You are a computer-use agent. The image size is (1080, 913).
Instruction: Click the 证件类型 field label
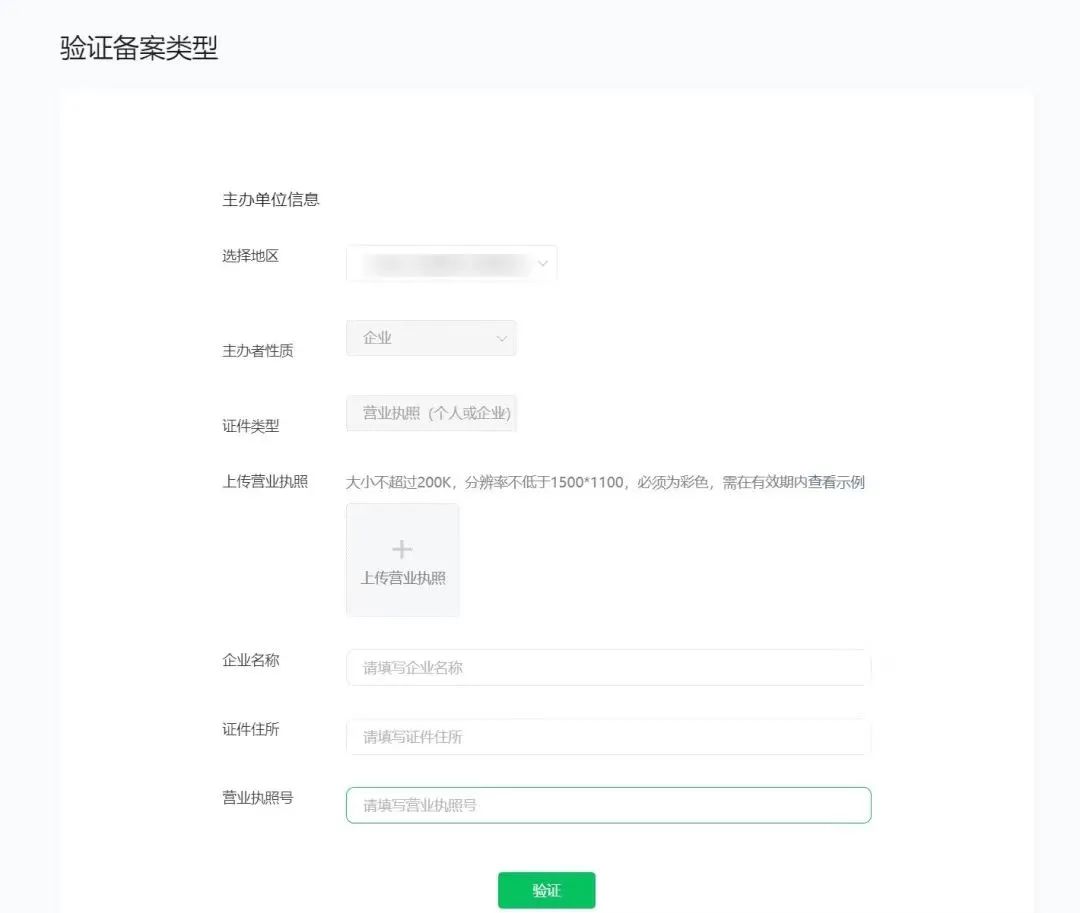(250, 426)
